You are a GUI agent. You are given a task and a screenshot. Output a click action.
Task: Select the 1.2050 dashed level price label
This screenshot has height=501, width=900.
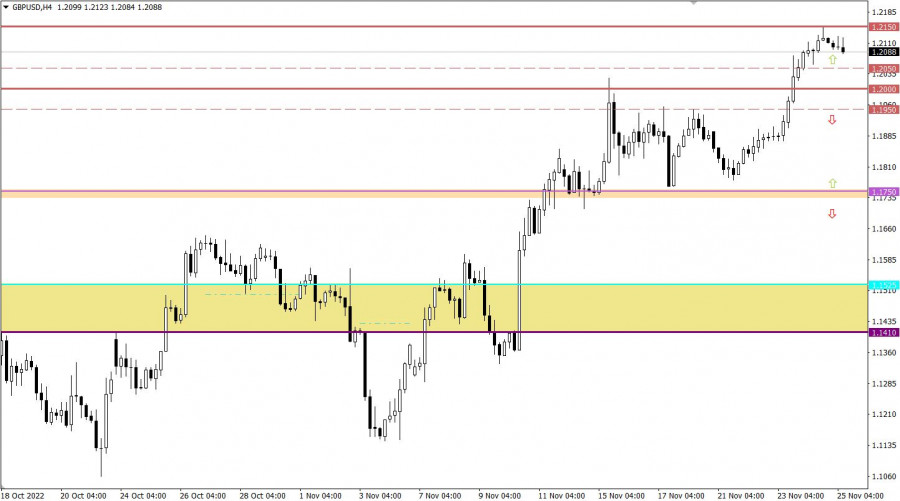point(884,68)
